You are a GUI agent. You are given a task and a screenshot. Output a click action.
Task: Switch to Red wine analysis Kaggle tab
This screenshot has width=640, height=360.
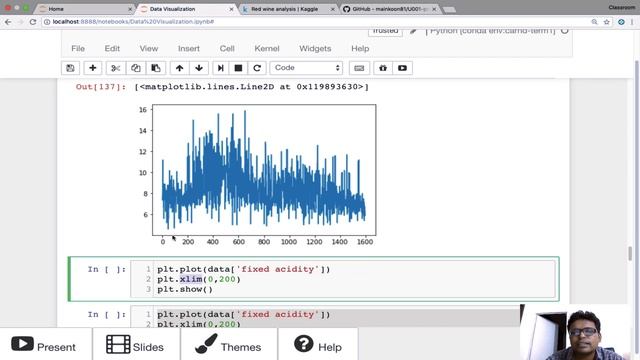tap(288, 9)
